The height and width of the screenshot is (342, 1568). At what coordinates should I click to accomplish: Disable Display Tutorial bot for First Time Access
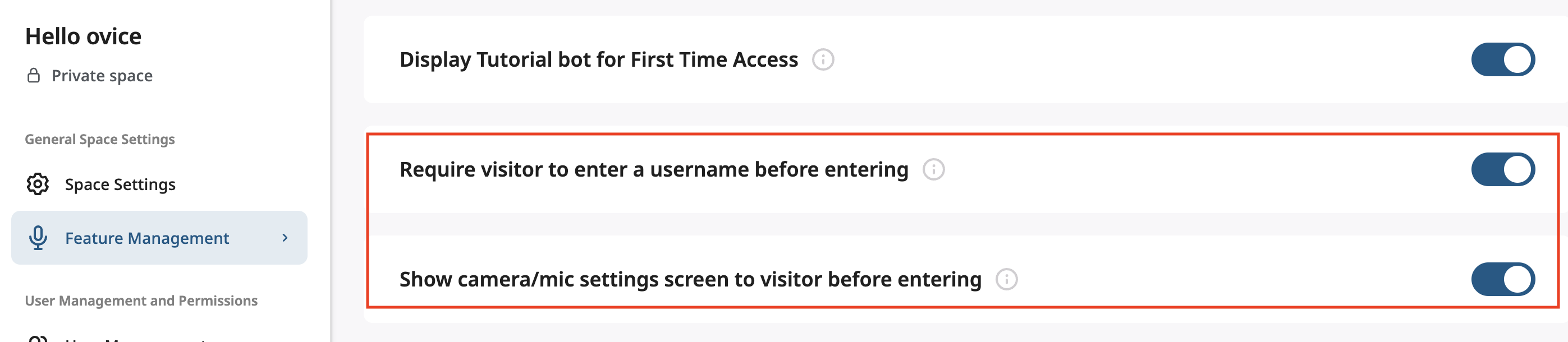click(x=1502, y=59)
